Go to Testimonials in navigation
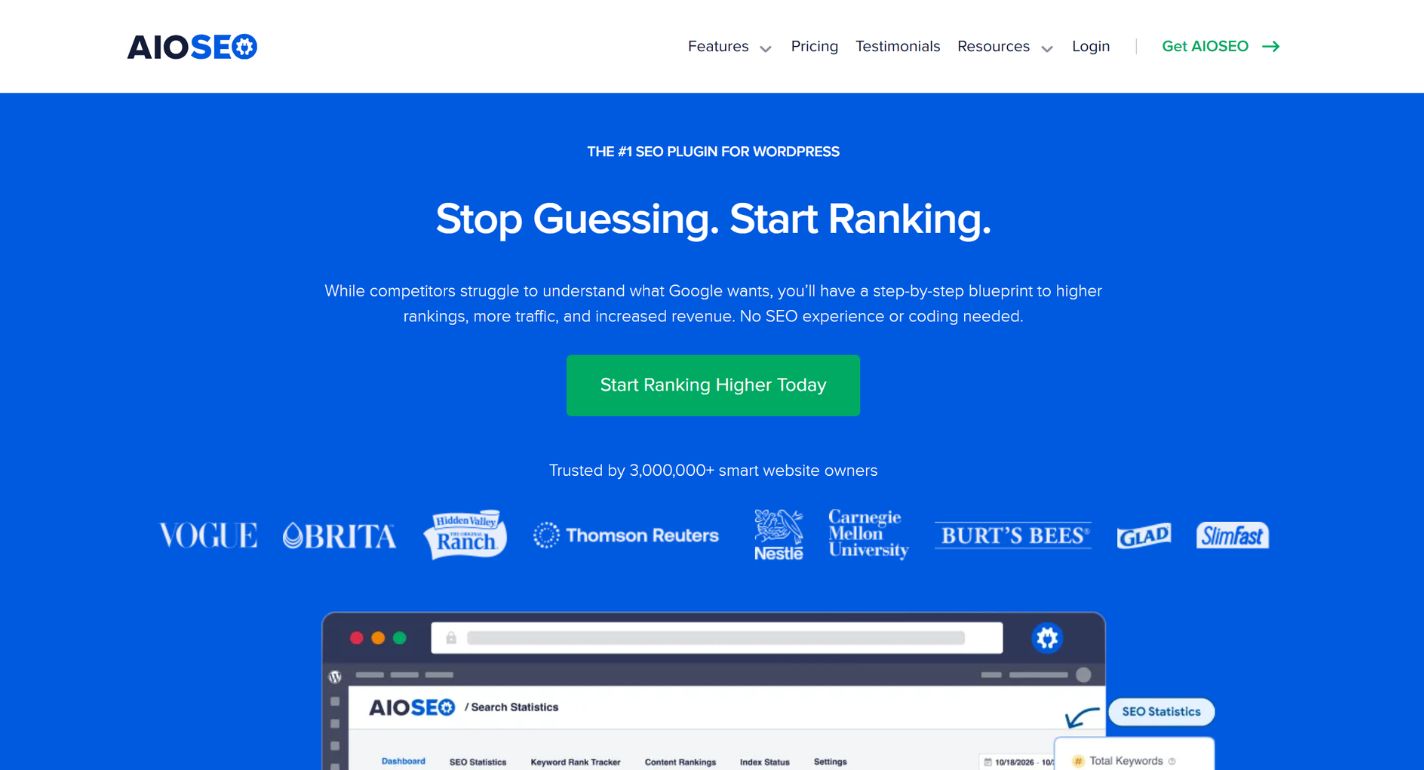The image size is (1424, 770). (x=897, y=46)
